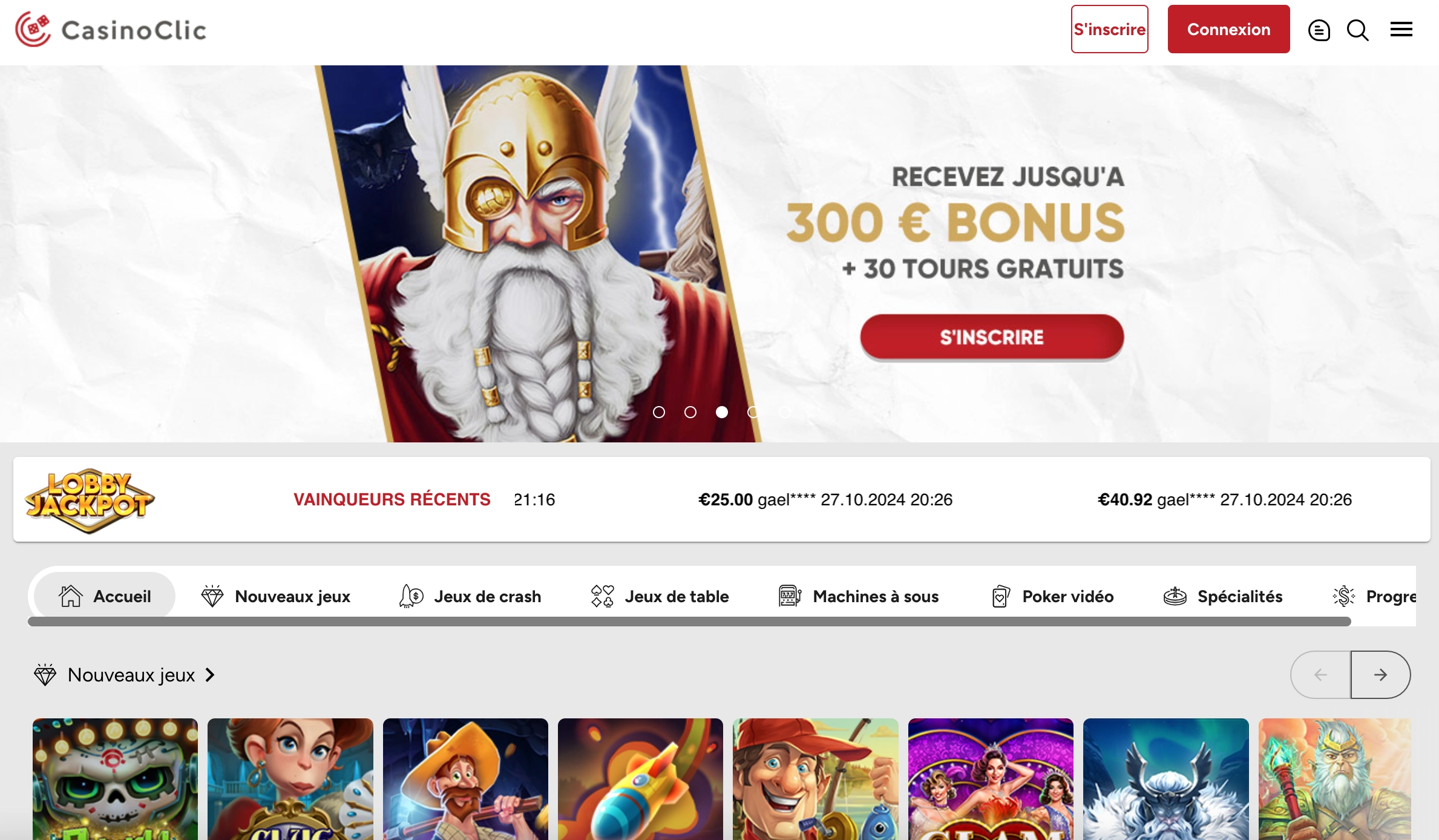Open the chat support icon in header
Image resolution: width=1439 pixels, height=840 pixels.
pyautogui.click(x=1319, y=30)
